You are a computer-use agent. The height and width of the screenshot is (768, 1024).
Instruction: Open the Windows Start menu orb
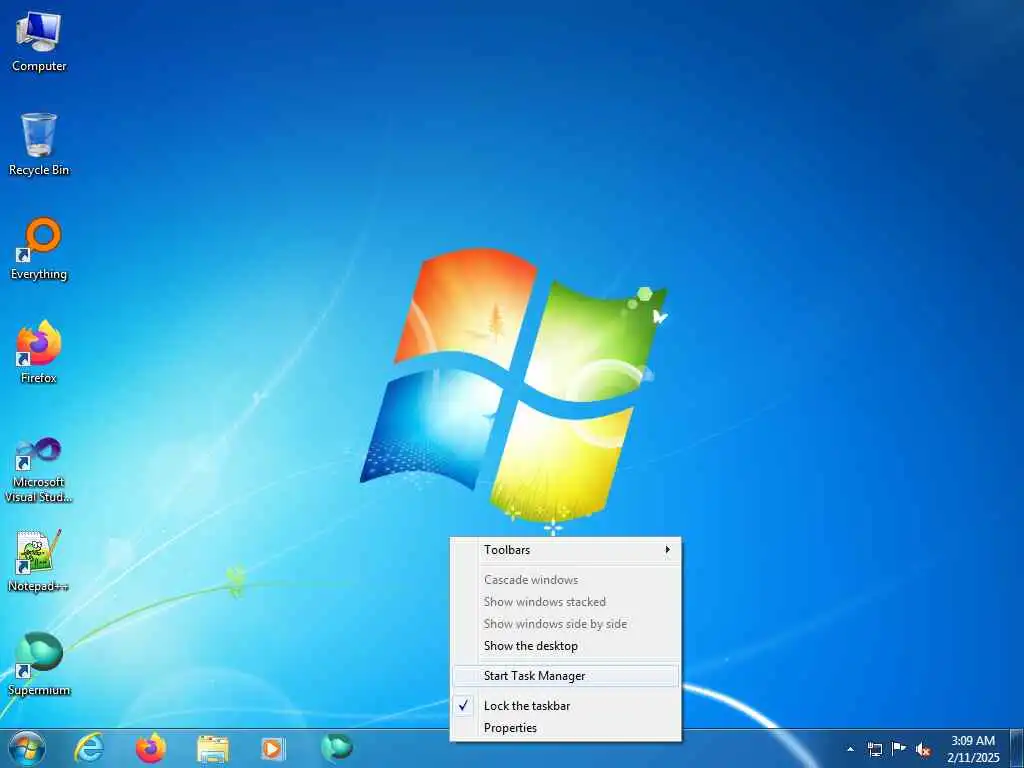(27, 748)
